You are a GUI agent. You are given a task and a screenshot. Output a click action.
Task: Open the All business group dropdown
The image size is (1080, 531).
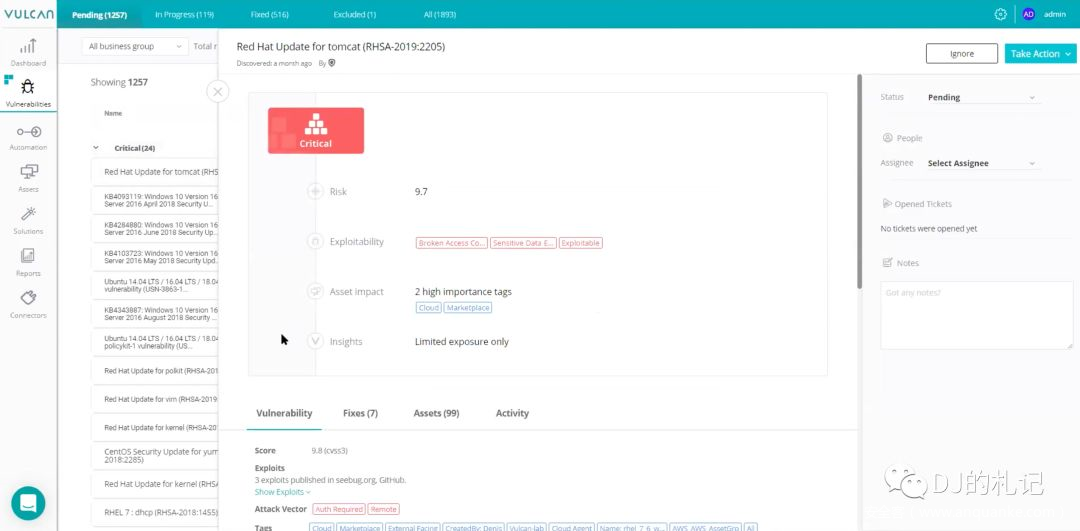click(x=134, y=46)
